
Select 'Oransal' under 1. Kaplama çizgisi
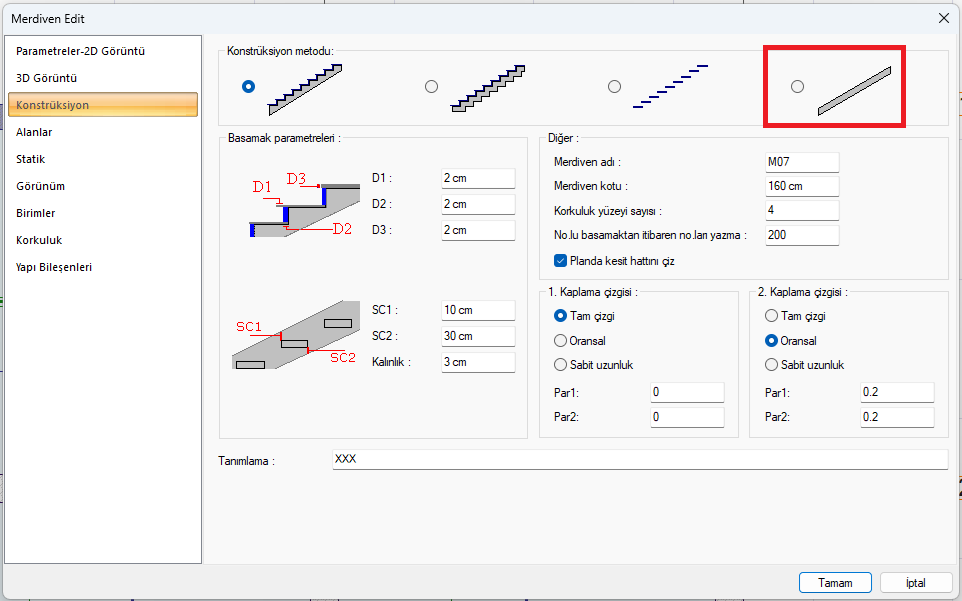pos(560,341)
